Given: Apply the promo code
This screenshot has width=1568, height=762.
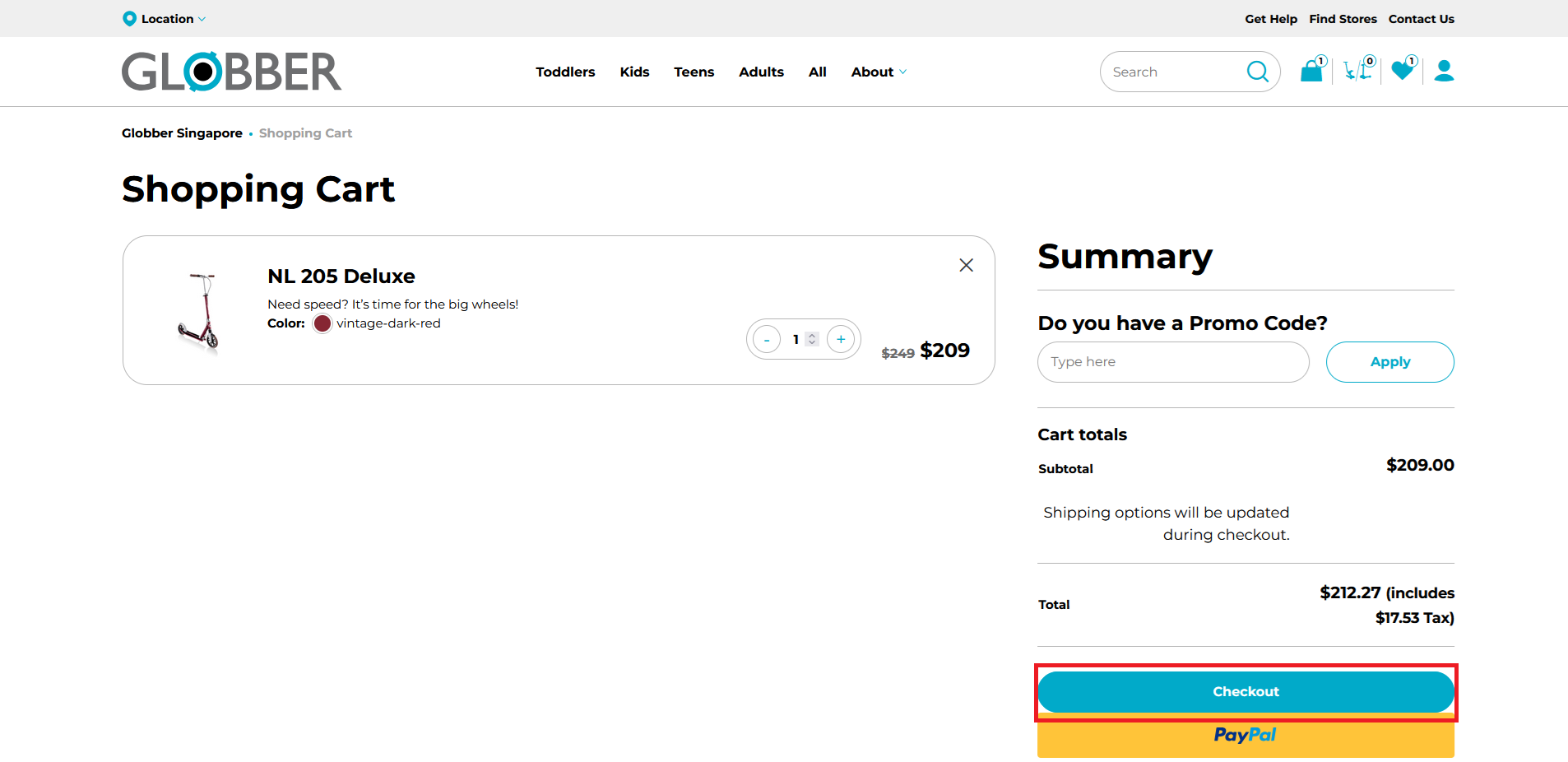Looking at the screenshot, I should pyautogui.click(x=1390, y=362).
